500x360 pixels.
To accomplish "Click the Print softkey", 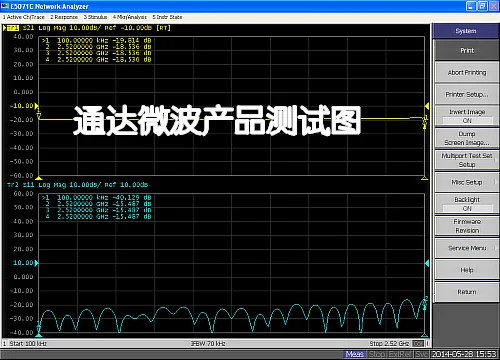I will 467,50.
